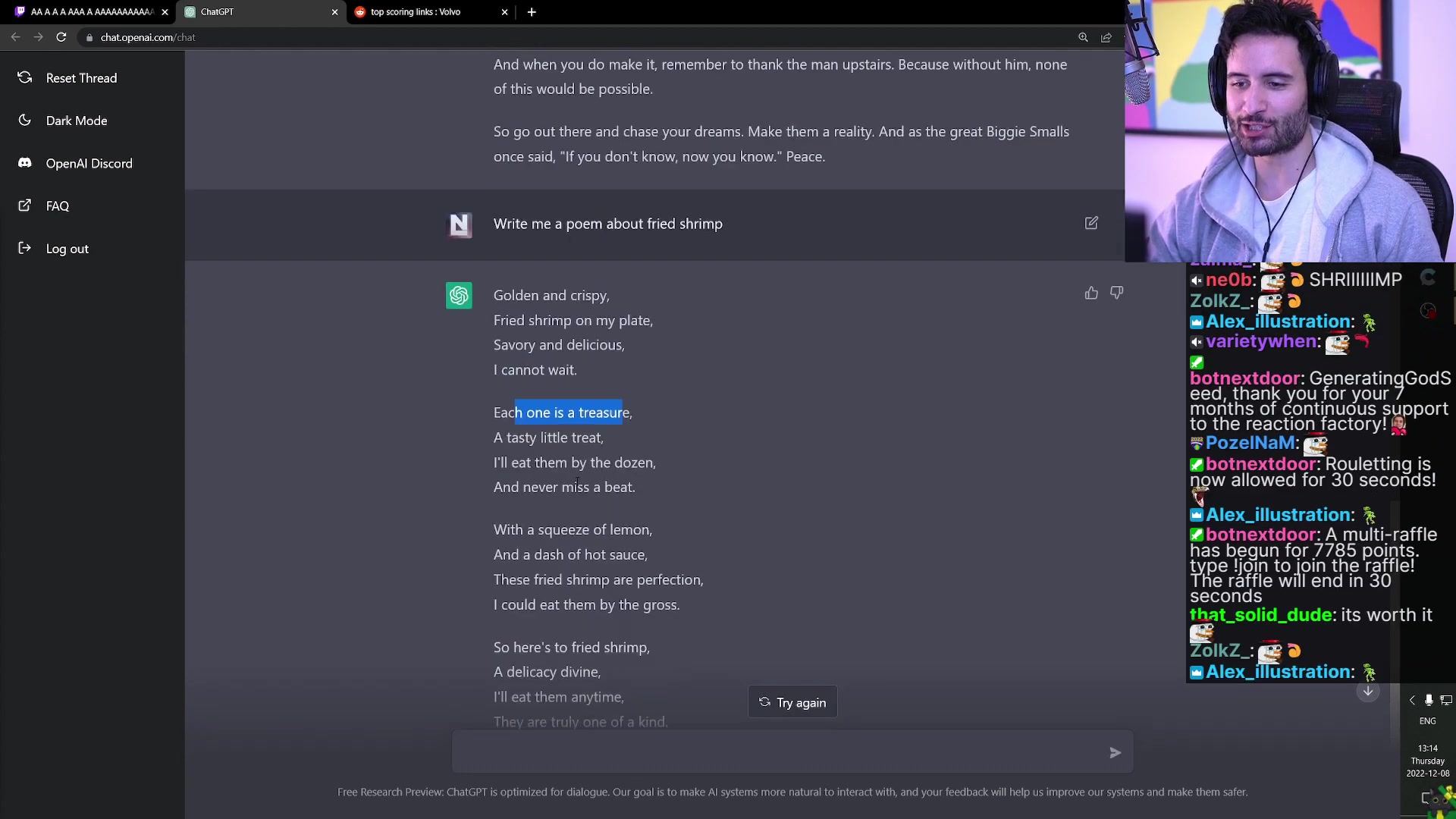Toggle Dark Mode in sidebar
The image size is (1456, 819).
coord(76,121)
